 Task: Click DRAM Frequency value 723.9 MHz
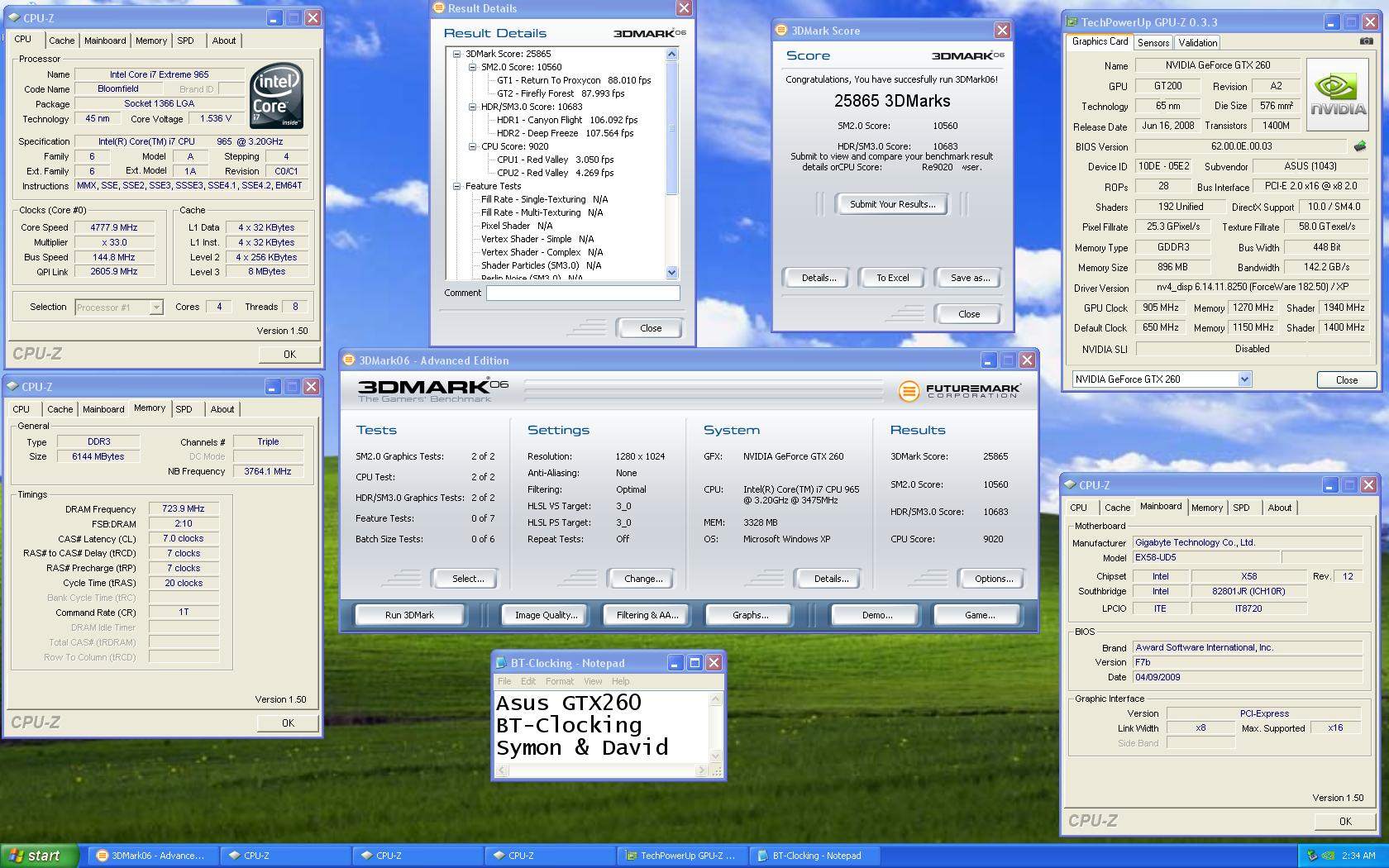point(183,509)
